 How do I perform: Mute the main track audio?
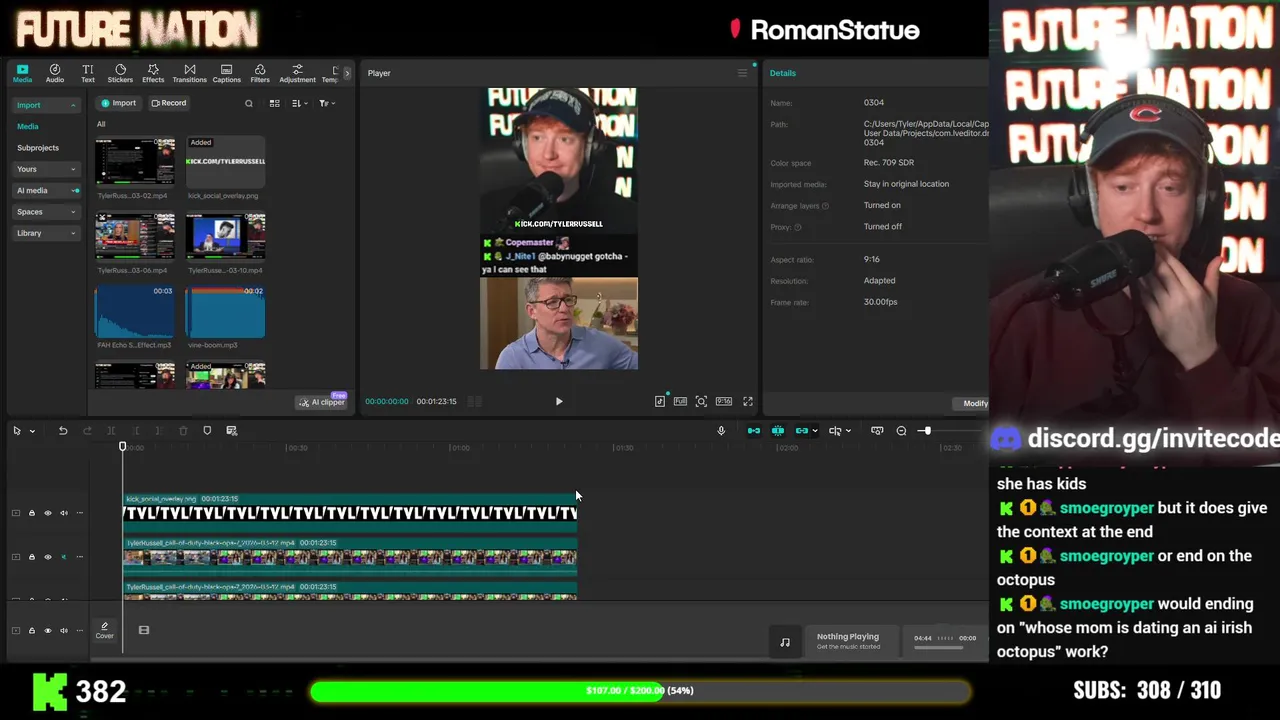64,630
